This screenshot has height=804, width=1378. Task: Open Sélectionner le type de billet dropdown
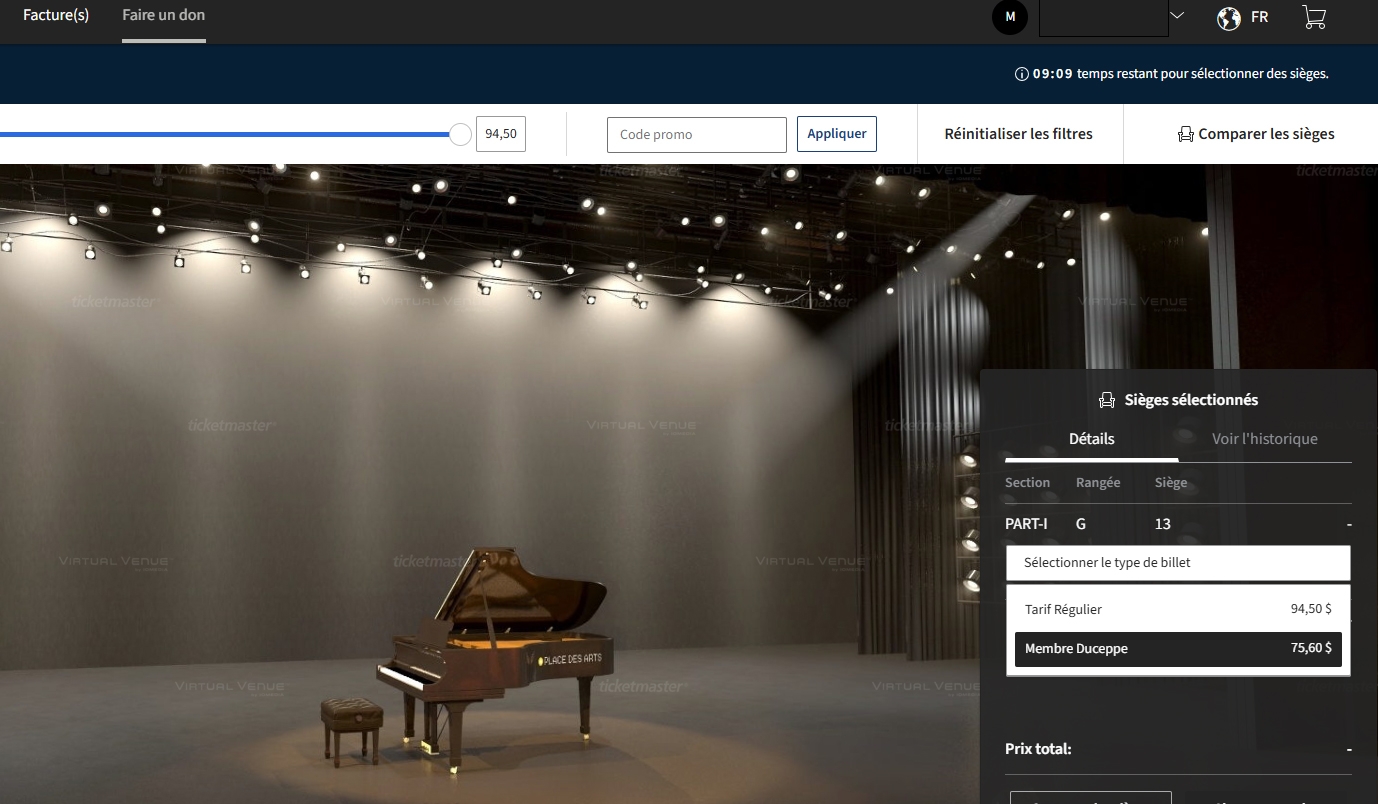[1178, 563]
